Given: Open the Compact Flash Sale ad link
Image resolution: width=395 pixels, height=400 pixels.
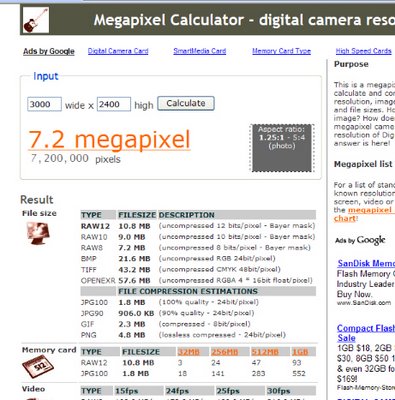Looking at the screenshot, I should pyautogui.click(x=366, y=333).
